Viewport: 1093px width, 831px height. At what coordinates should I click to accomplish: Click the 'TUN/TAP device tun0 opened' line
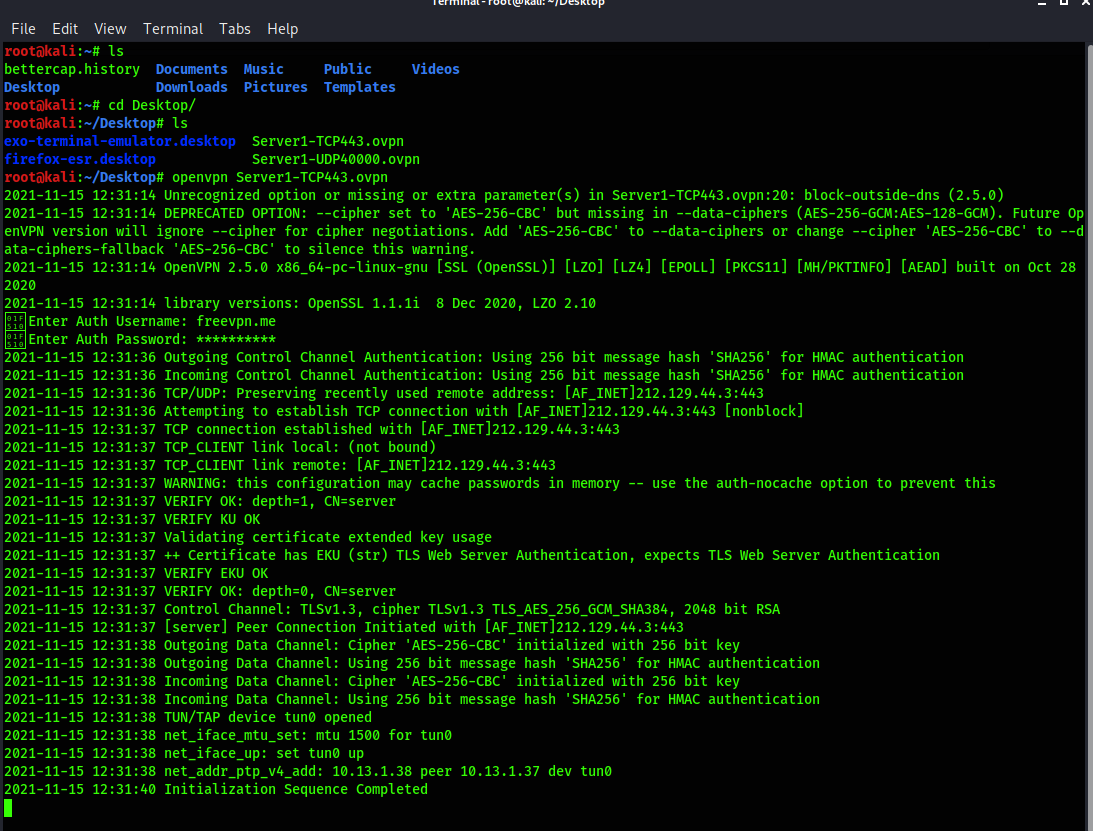pyautogui.click(x=188, y=717)
